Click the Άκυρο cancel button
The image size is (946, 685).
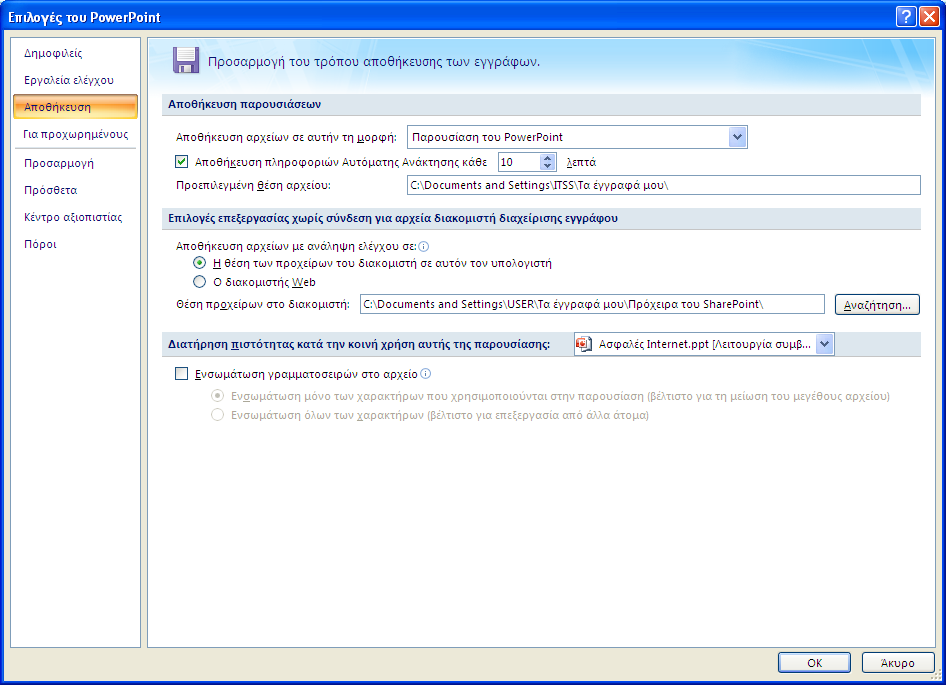[898, 663]
